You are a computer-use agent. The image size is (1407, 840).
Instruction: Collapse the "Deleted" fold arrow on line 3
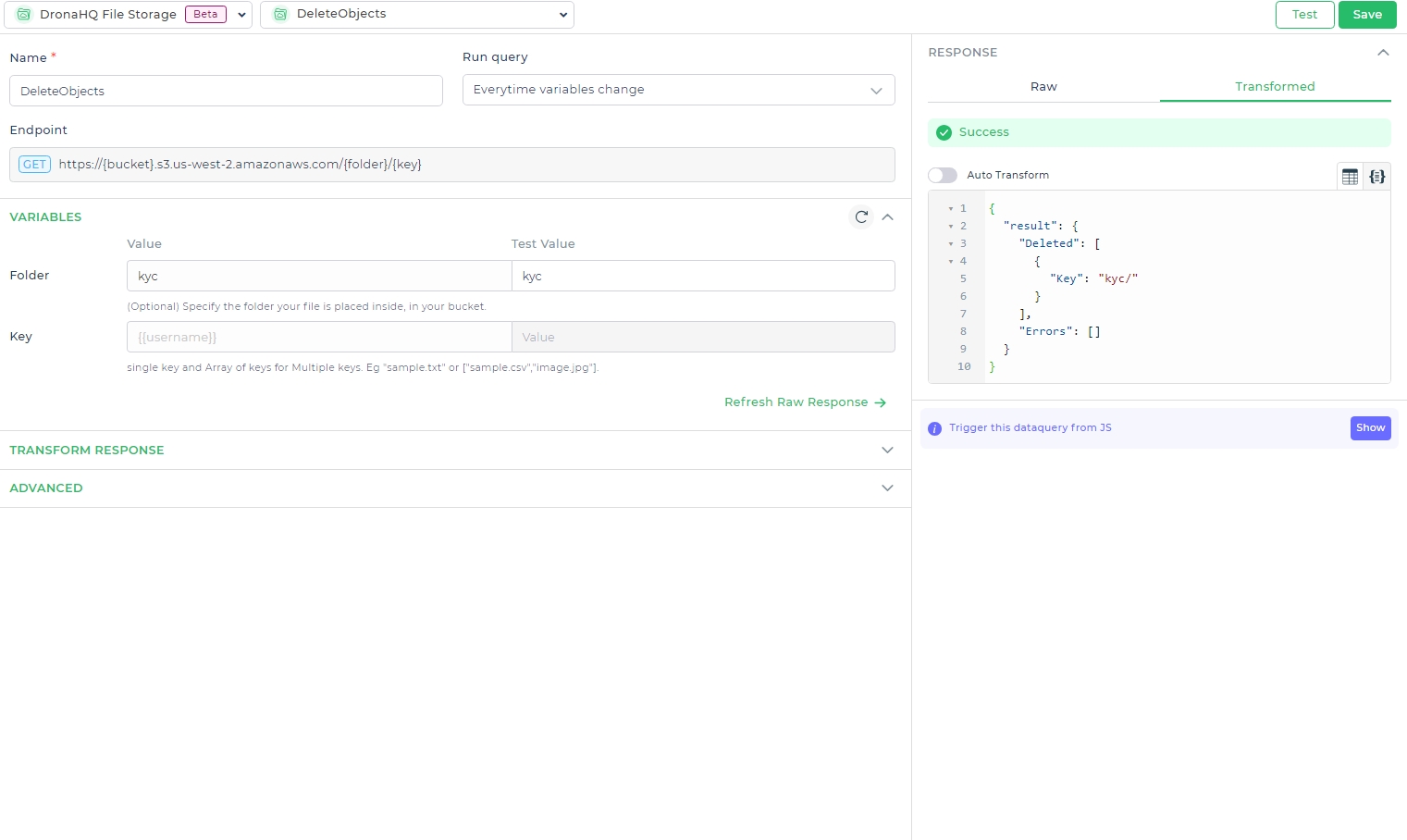pyautogui.click(x=950, y=244)
